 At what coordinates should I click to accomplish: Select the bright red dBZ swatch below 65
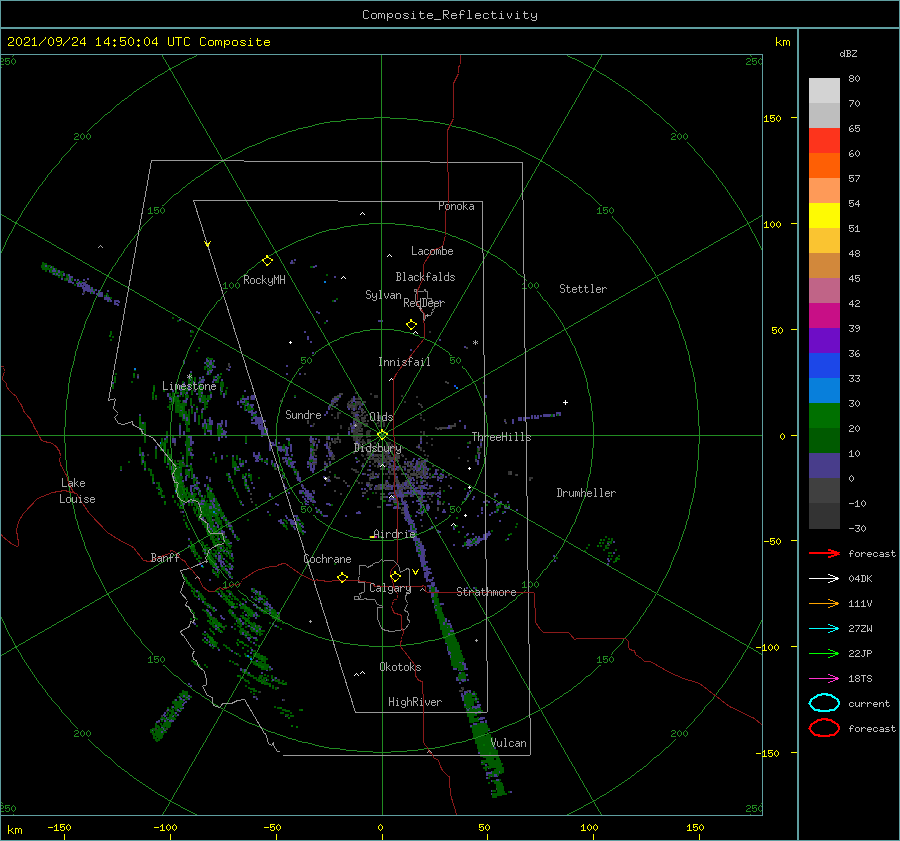(x=824, y=141)
